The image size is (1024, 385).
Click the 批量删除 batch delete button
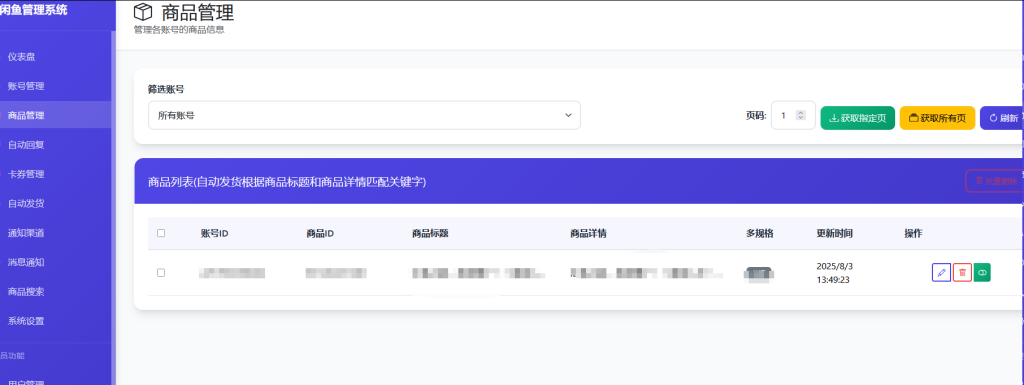[x=995, y=181]
